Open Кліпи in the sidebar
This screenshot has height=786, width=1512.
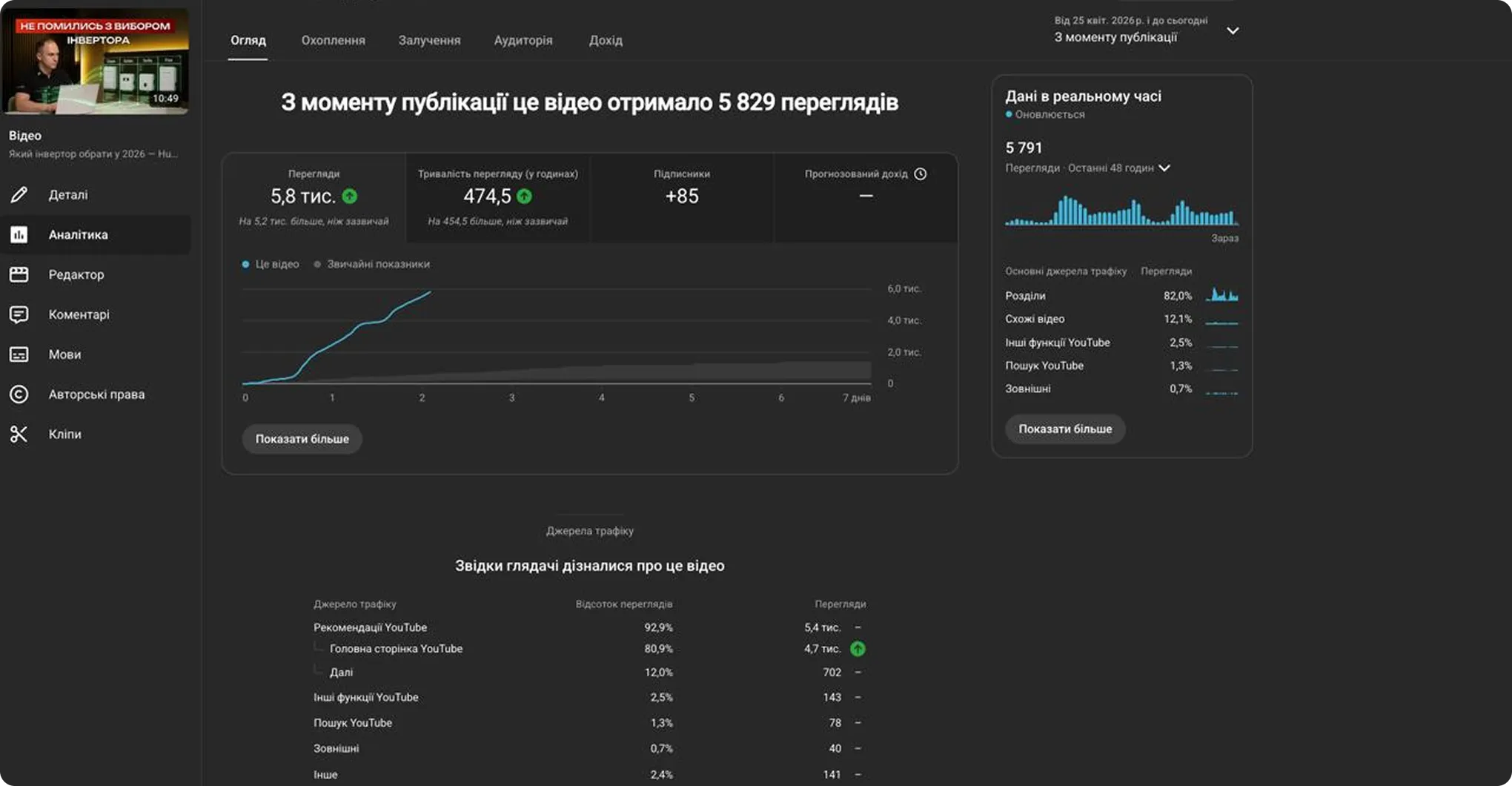tap(96, 435)
